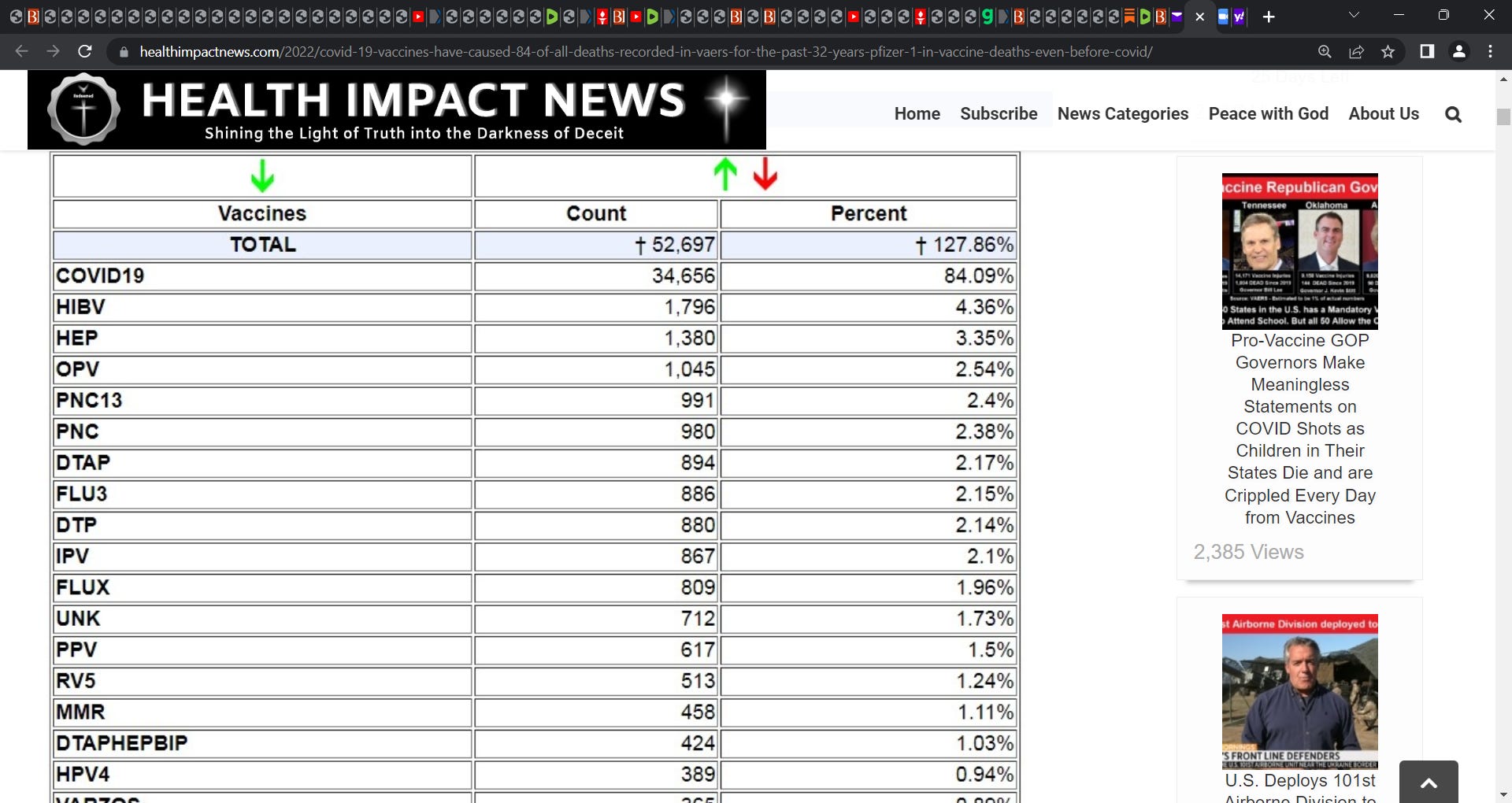The height and width of the screenshot is (803, 1512).
Task: Select the MMR row label
Action: tap(80, 712)
